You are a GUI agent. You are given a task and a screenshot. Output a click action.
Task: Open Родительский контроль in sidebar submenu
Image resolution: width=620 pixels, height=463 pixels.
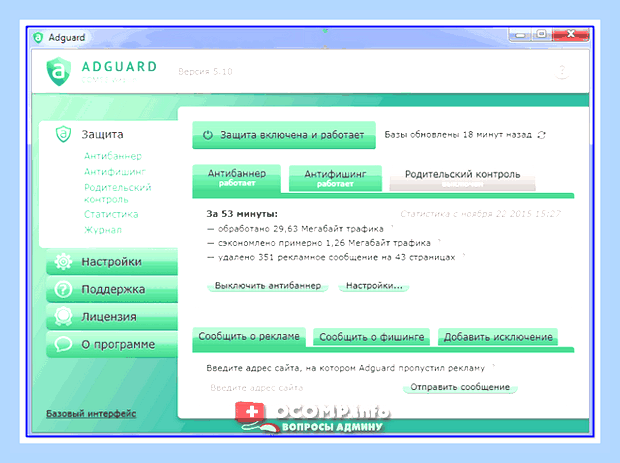coord(117,193)
